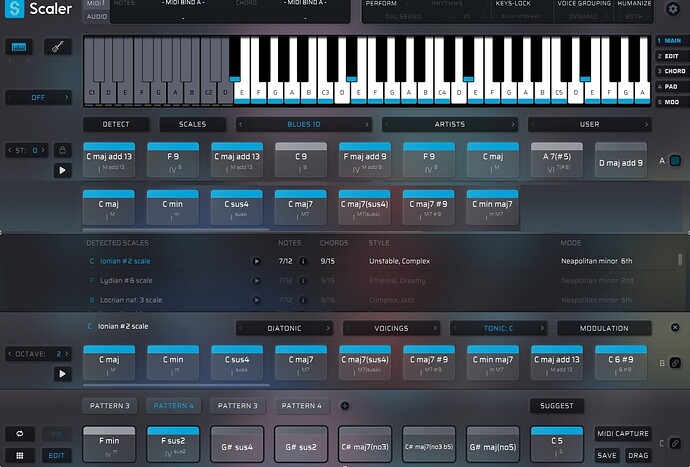Toggle the PERFORM mode
The image size is (690, 467).
click(x=381, y=4)
